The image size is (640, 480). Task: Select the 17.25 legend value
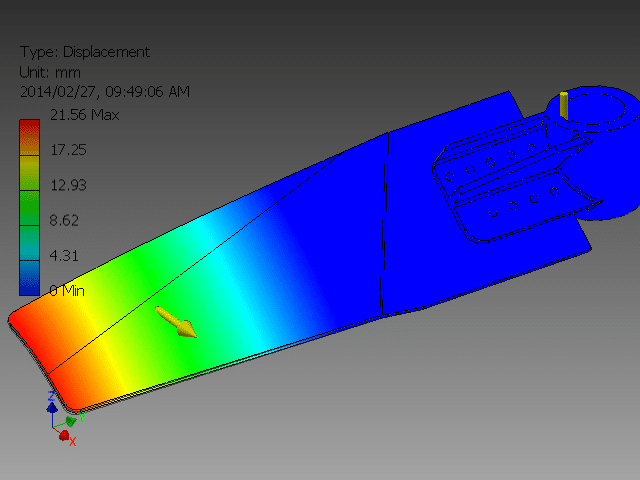[x=69, y=149]
